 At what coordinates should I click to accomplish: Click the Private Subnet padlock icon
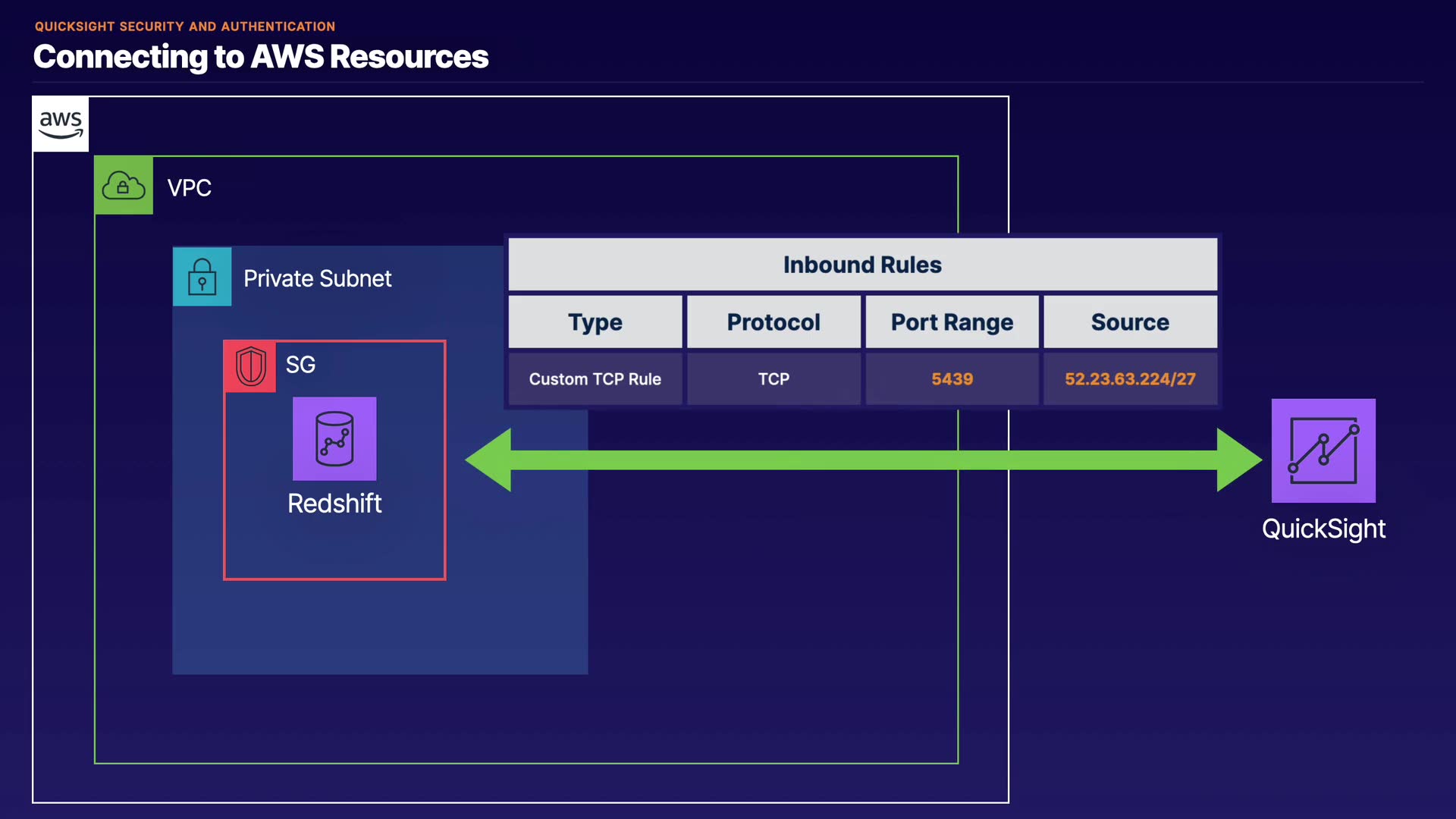[x=202, y=277]
